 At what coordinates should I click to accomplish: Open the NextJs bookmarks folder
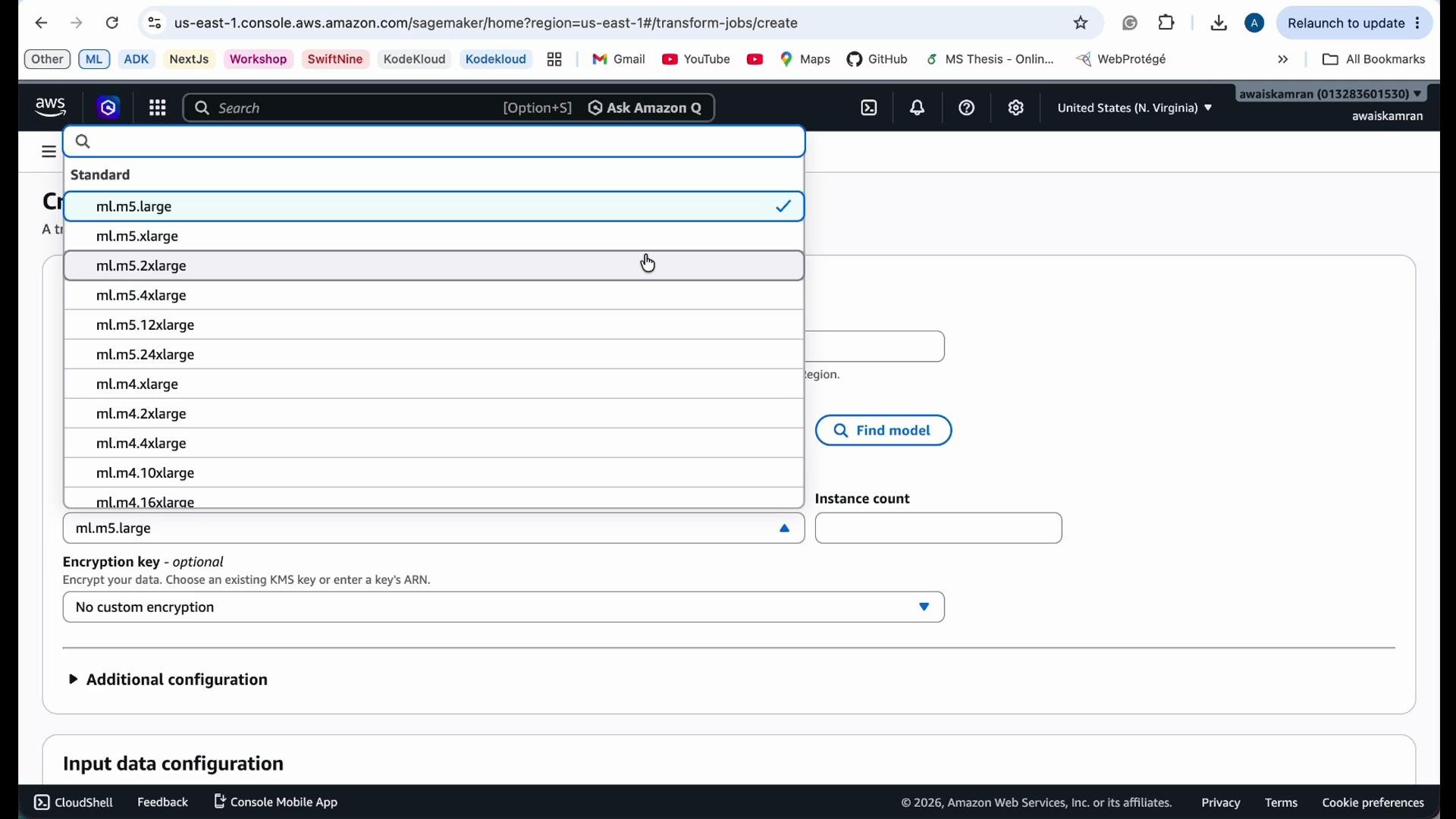point(190,60)
